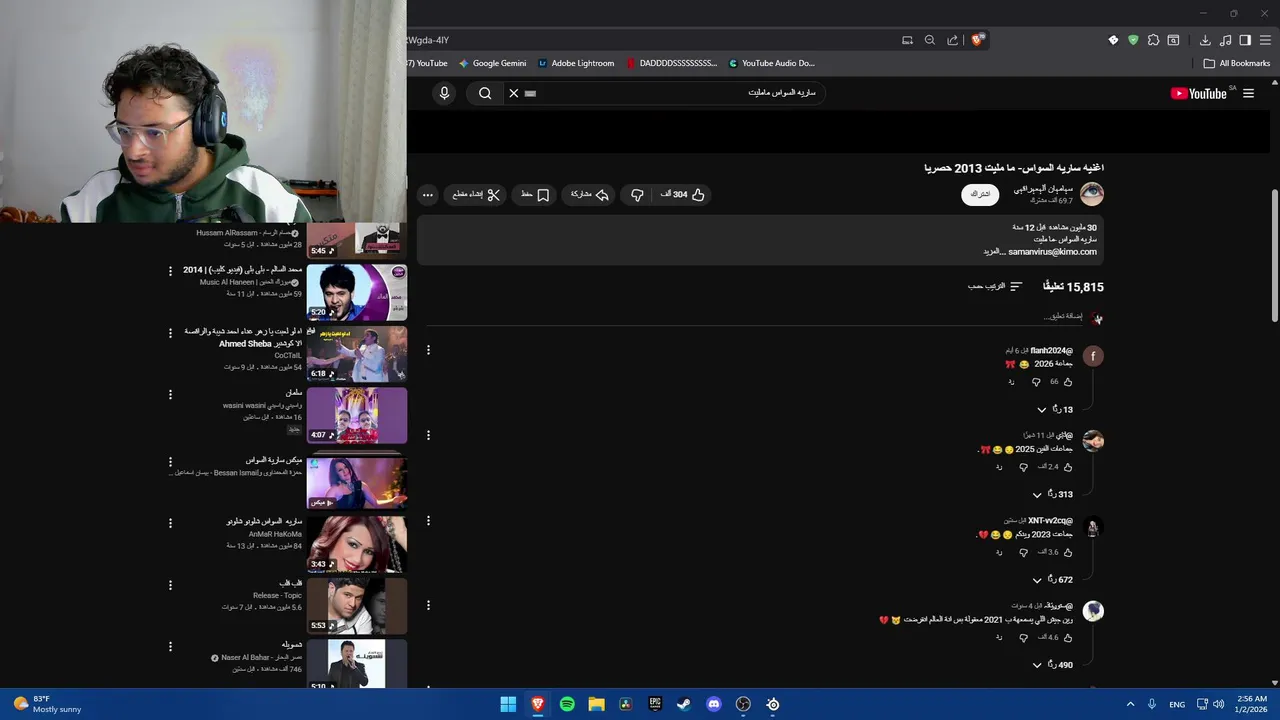Like the video with 304K thumbs up
This screenshot has height=720, width=1280.
[683, 195]
